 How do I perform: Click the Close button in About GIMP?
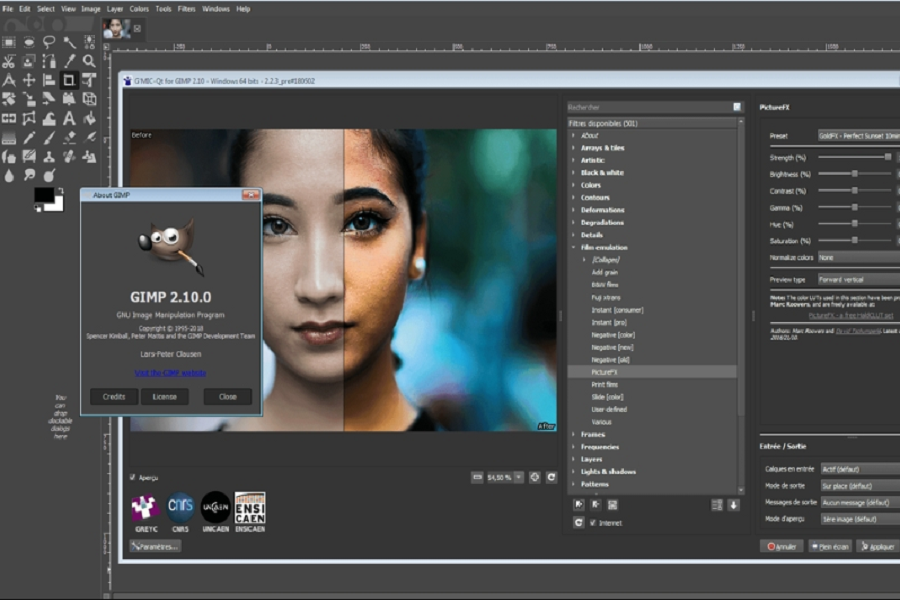pyautogui.click(x=227, y=396)
